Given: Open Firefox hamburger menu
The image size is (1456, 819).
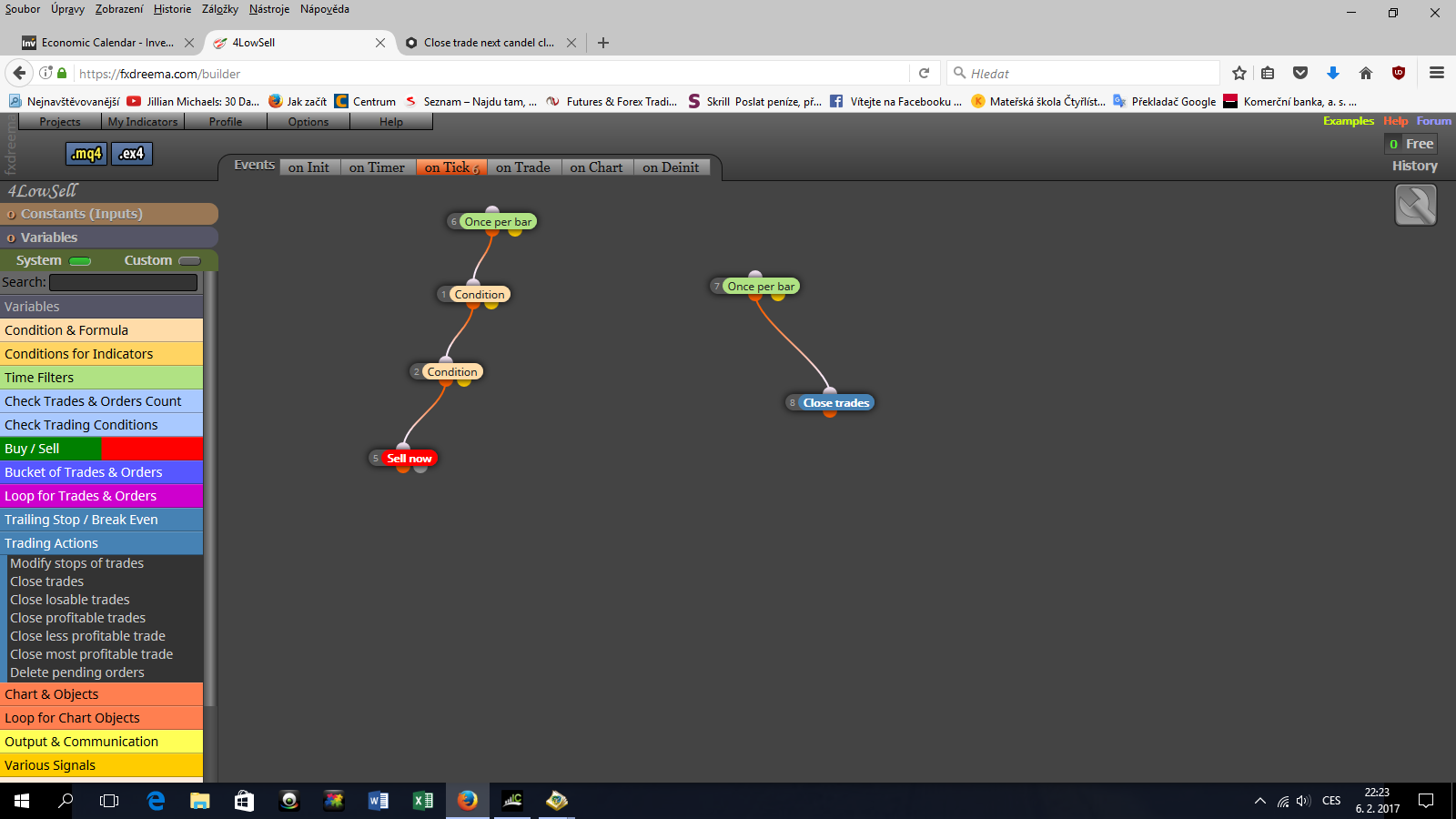Looking at the screenshot, I should (1437, 73).
